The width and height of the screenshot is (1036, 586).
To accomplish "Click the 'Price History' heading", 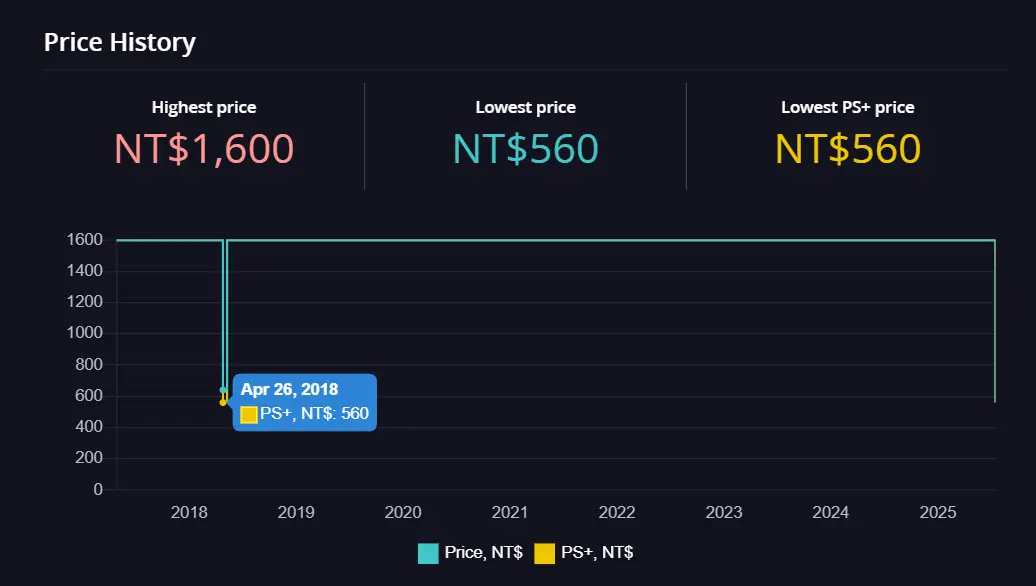I will [120, 42].
